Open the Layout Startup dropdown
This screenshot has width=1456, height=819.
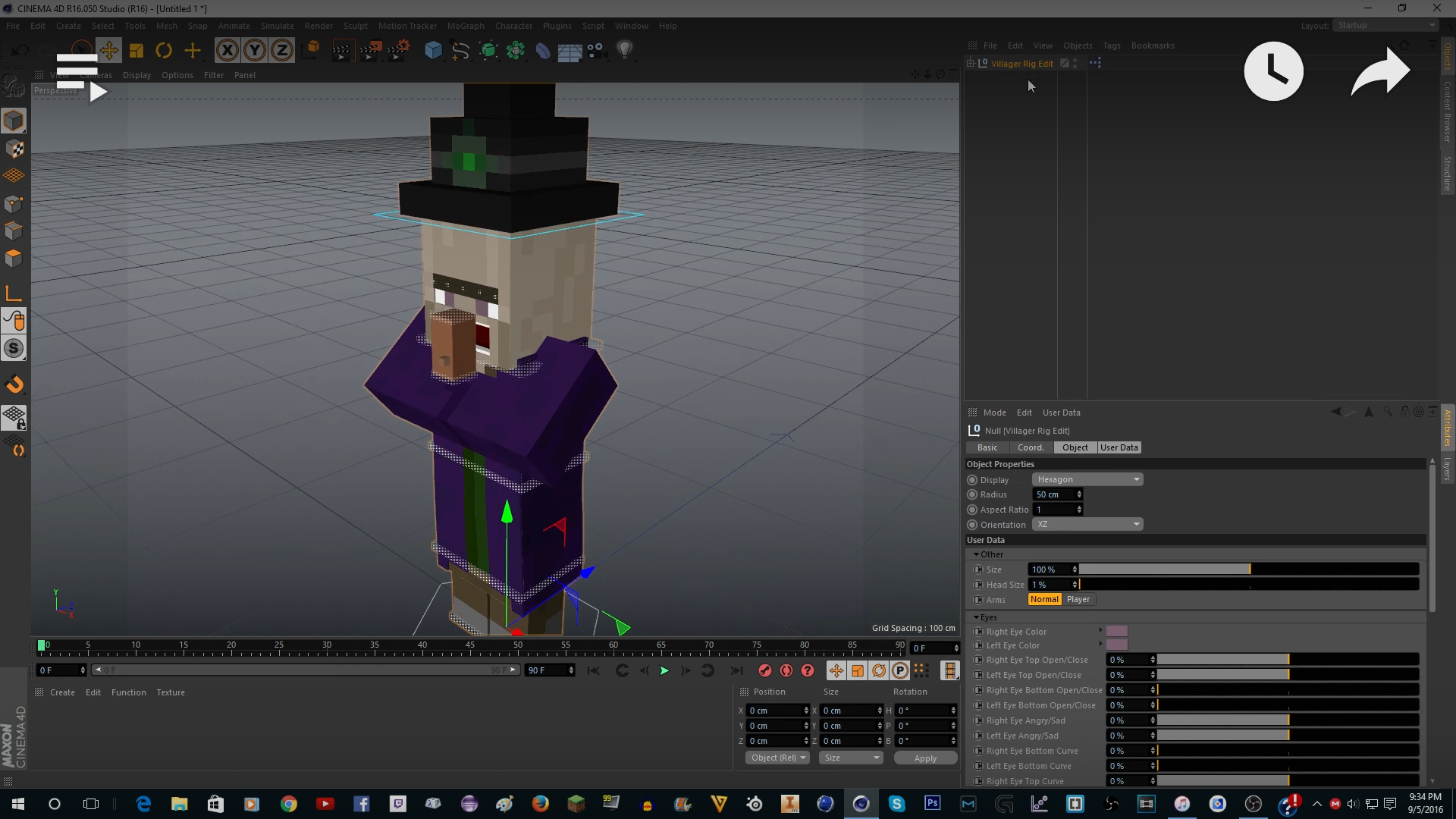tap(1386, 26)
